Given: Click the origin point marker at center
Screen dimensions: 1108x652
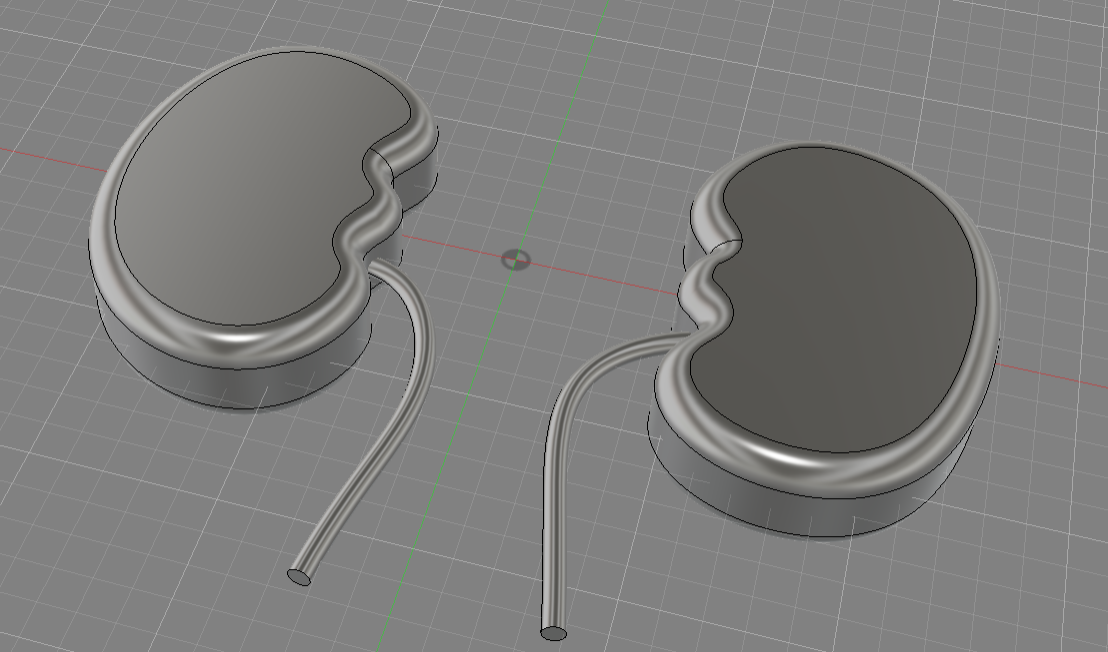Looking at the screenshot, I should pyautogui.click(x=515, y=260).
